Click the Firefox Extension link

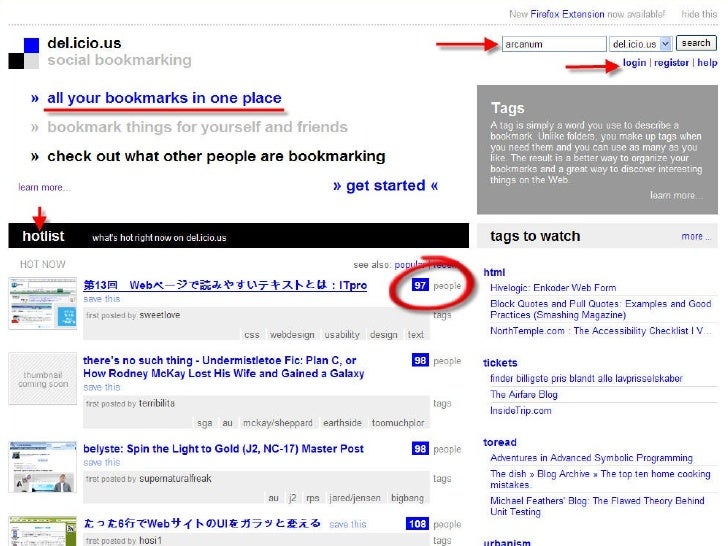[x=567, y=14]
